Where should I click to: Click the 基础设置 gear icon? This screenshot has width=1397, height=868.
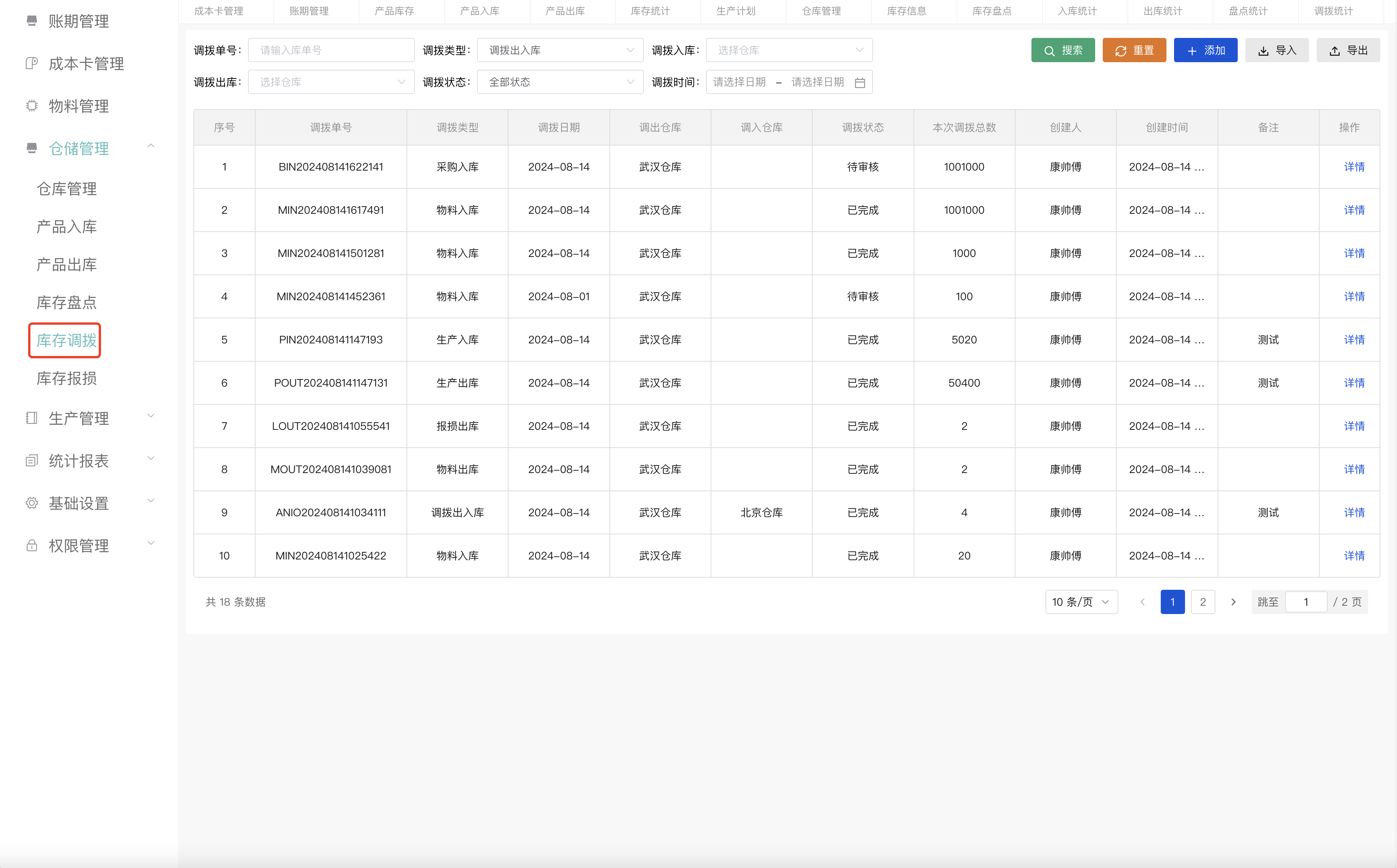click(31, 503)
